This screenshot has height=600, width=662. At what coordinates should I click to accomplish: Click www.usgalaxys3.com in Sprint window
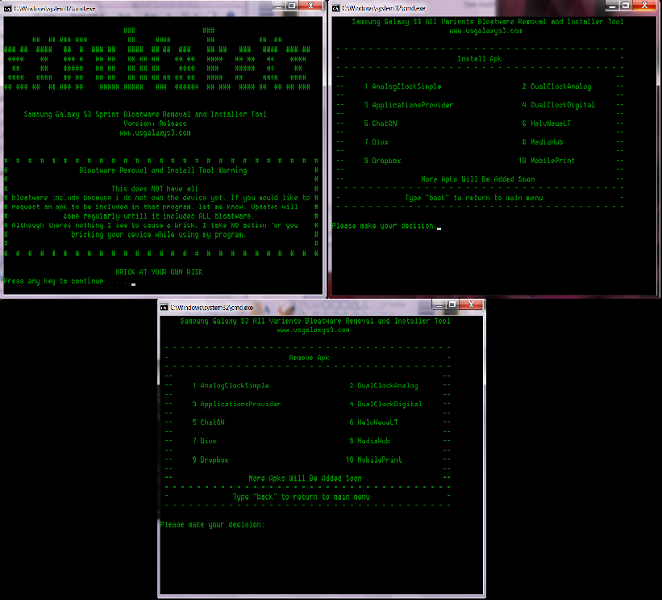pyautogui.click(x=155, y=133)
